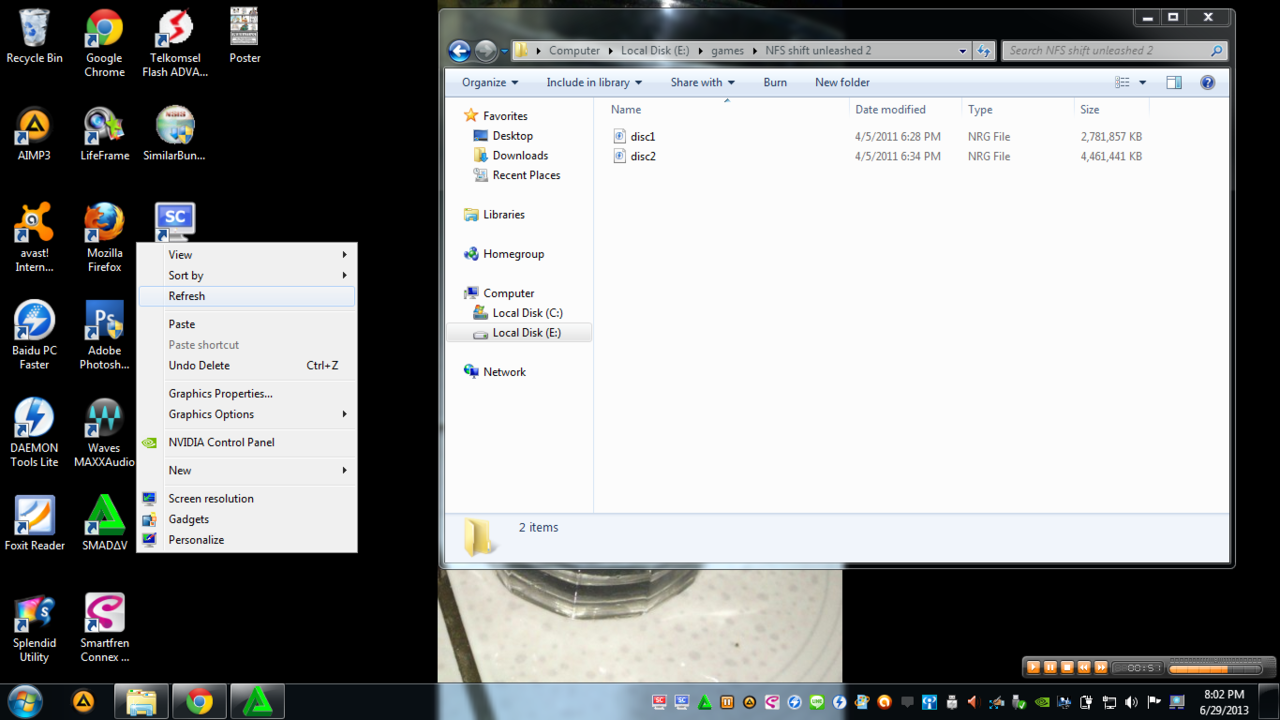Screen dimensions: 1280x720
Task: Expand the Sort by submenu
Action: click(x=246, y=276)
